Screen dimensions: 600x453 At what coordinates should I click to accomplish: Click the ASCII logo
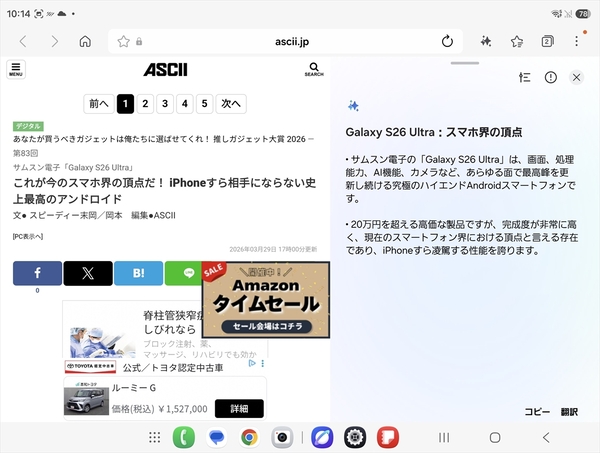165,70
